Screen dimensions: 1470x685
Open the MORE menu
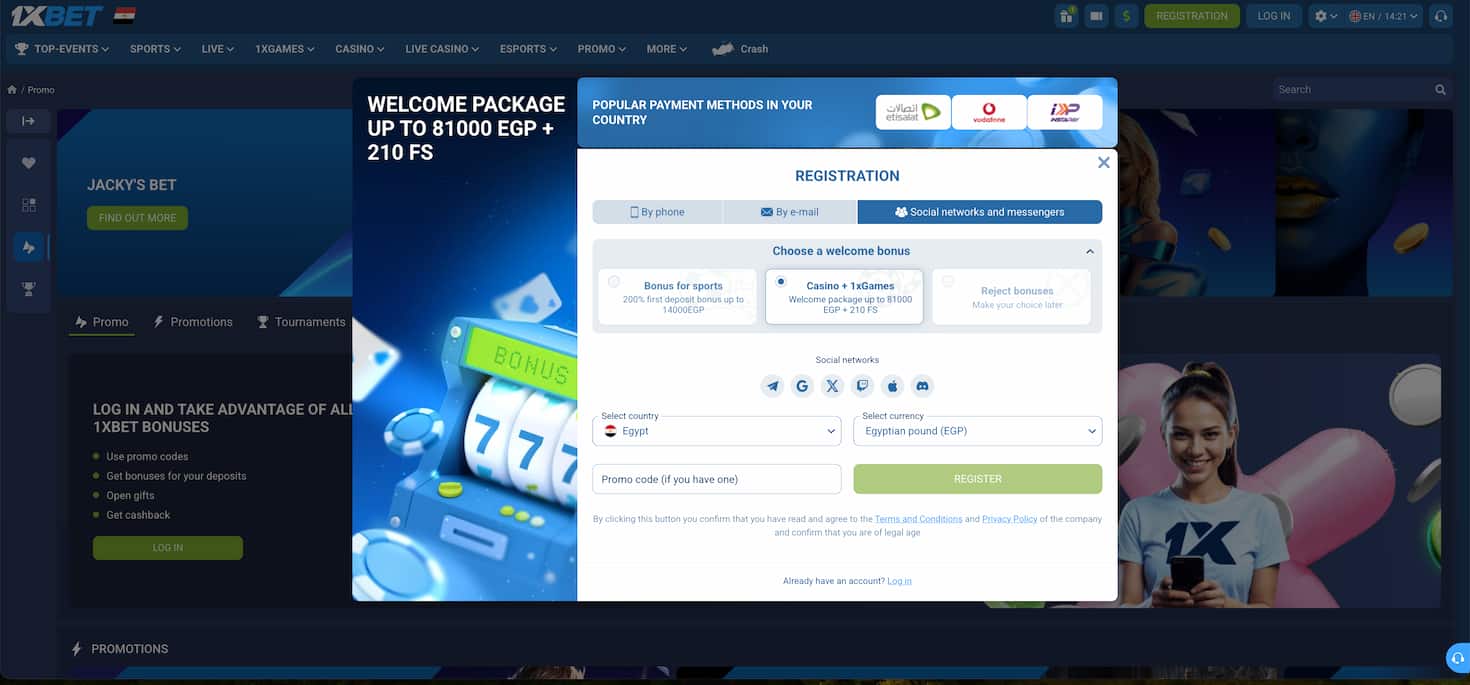pos(666,49)
